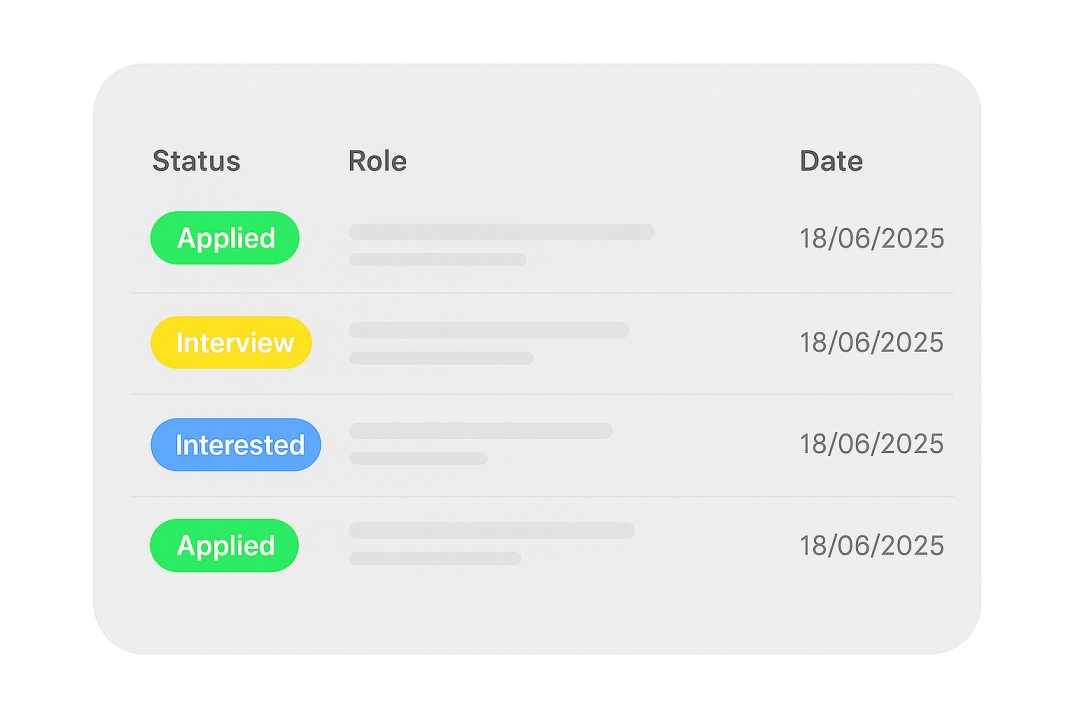Click the Role column header
The width and height of the screenshot is (1075, 716).
click(377, 161)
